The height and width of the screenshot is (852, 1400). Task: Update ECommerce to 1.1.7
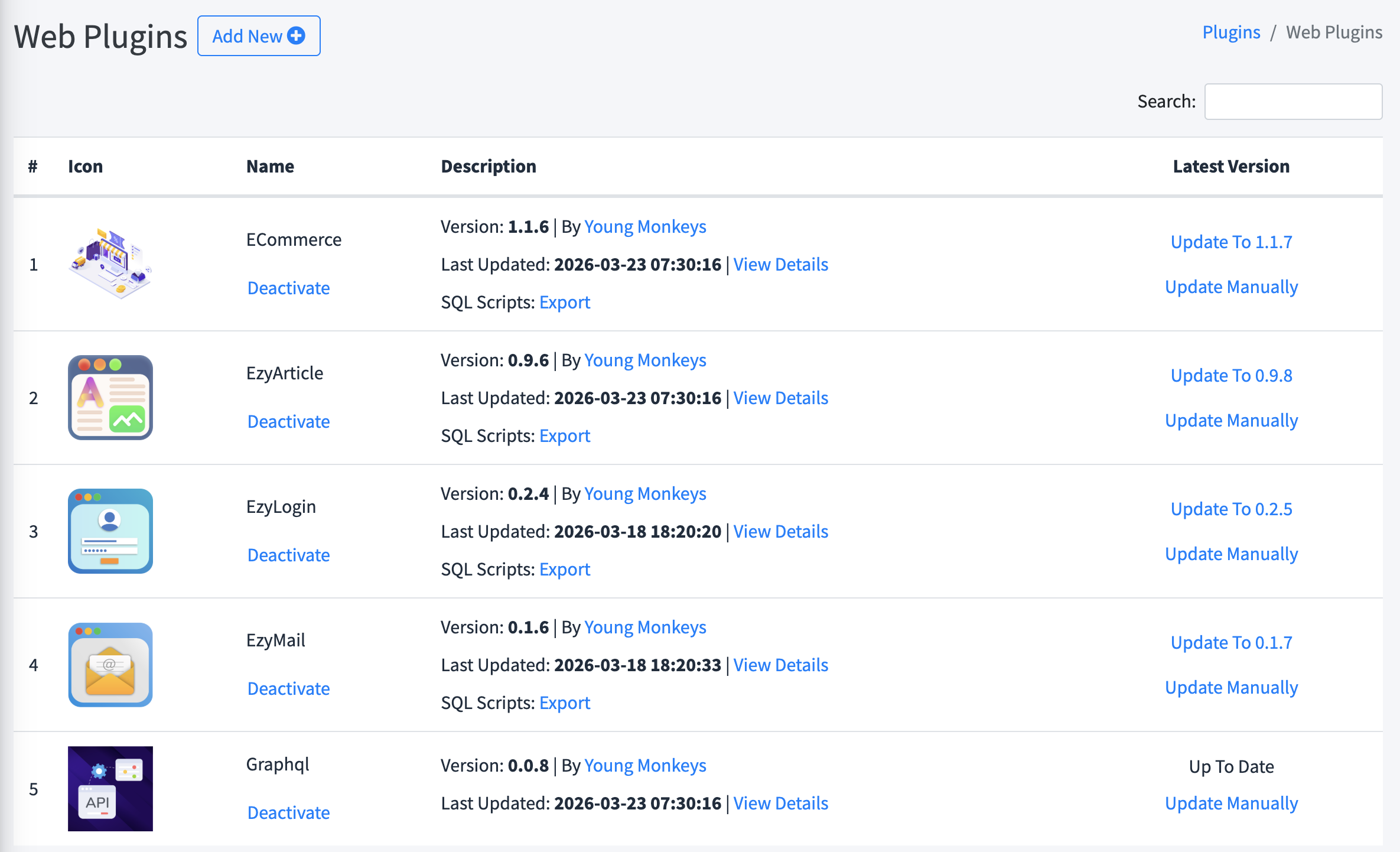(1231, 242)
